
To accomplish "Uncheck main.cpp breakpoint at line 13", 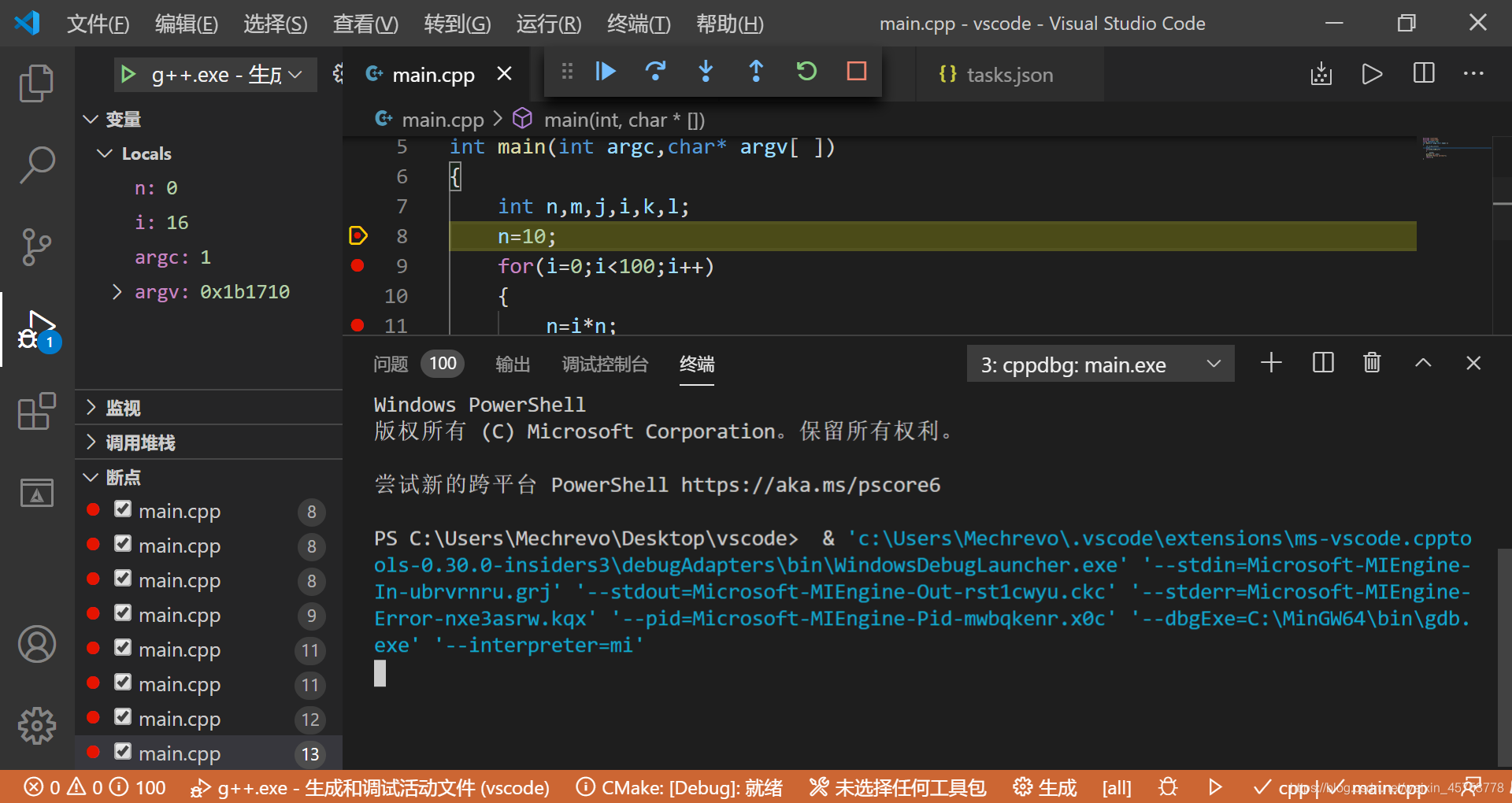I will click(x=123, y=752).
